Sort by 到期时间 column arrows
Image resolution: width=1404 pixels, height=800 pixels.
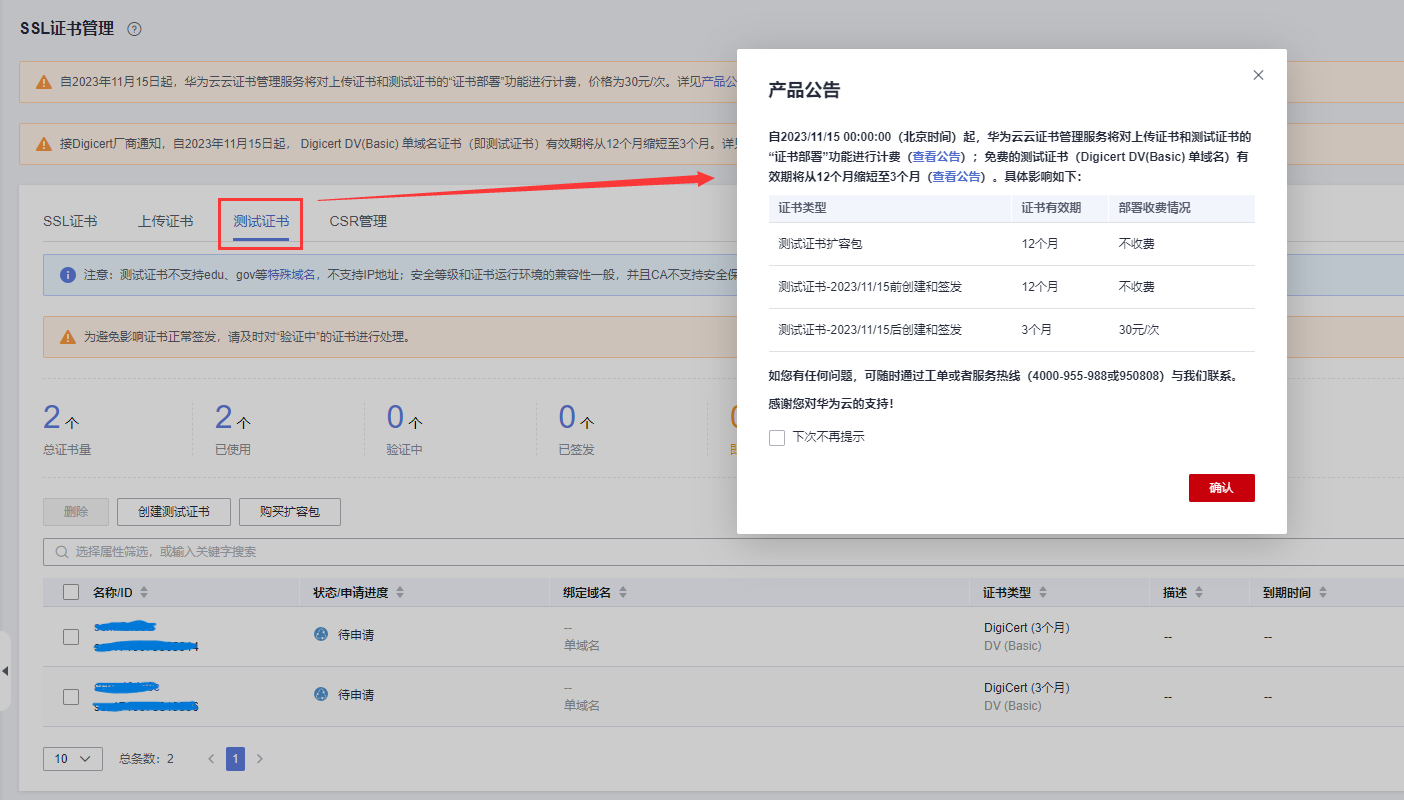click(1322, 593)
